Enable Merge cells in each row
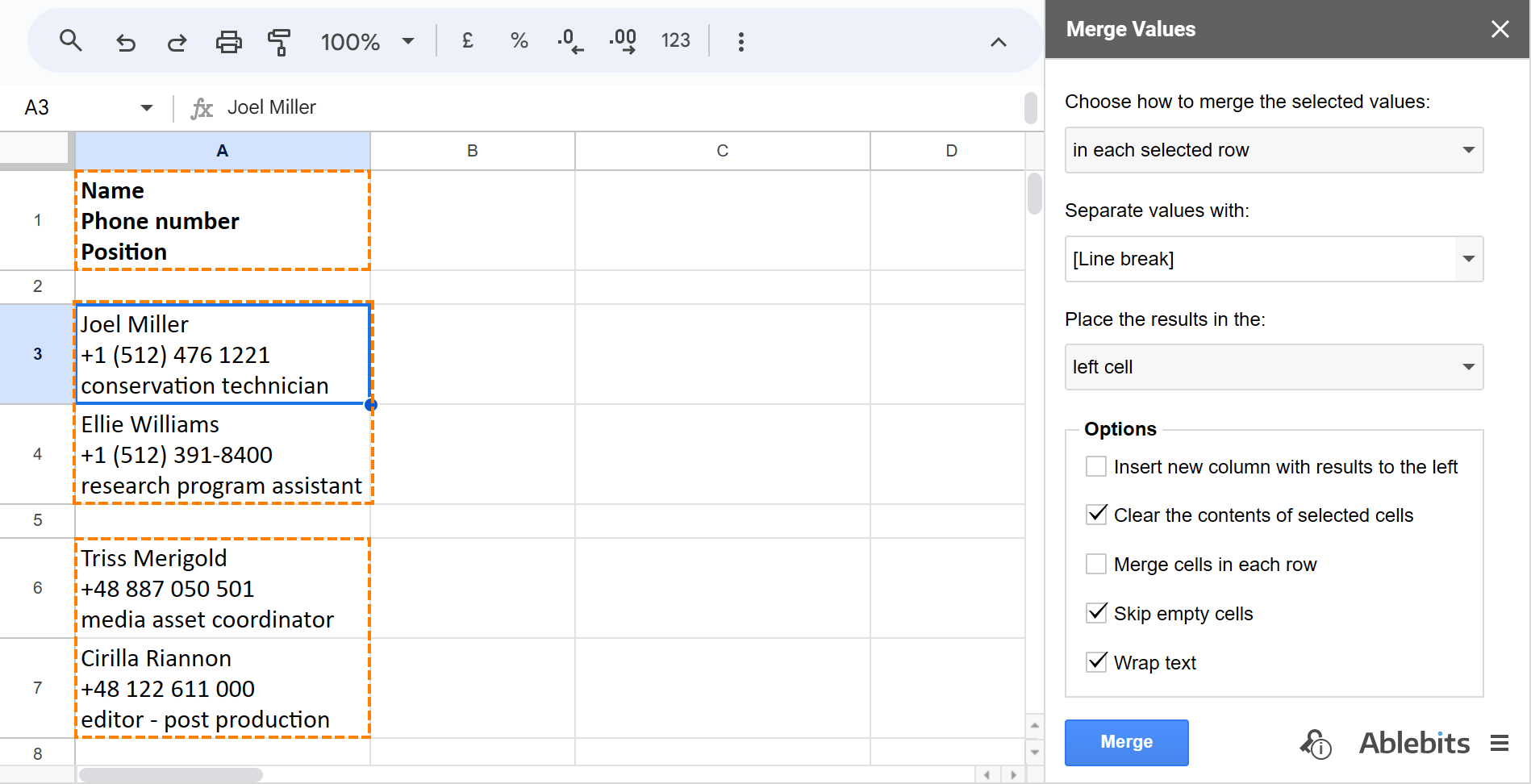 (1095, 564)
